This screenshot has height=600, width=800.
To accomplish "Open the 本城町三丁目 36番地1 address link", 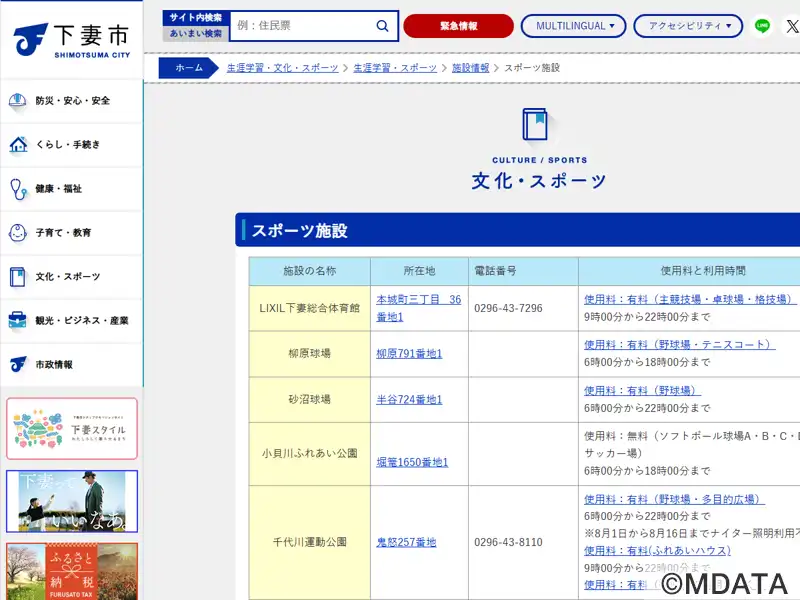I will pyautogui.click(x=418, y=308).
